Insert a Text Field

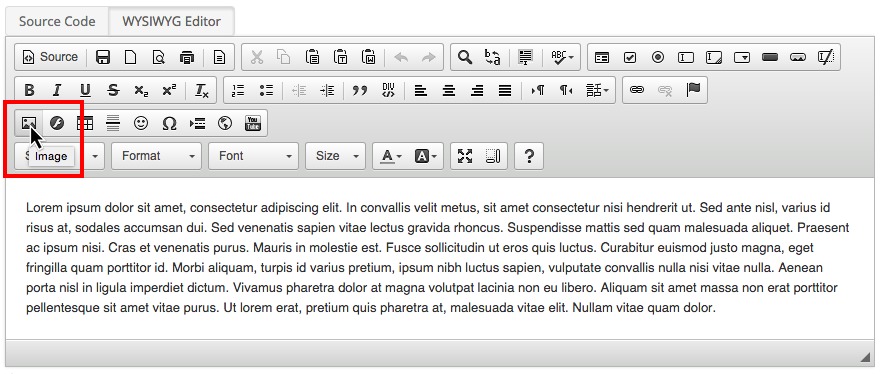pyautogui.click(x=686, y=57)
